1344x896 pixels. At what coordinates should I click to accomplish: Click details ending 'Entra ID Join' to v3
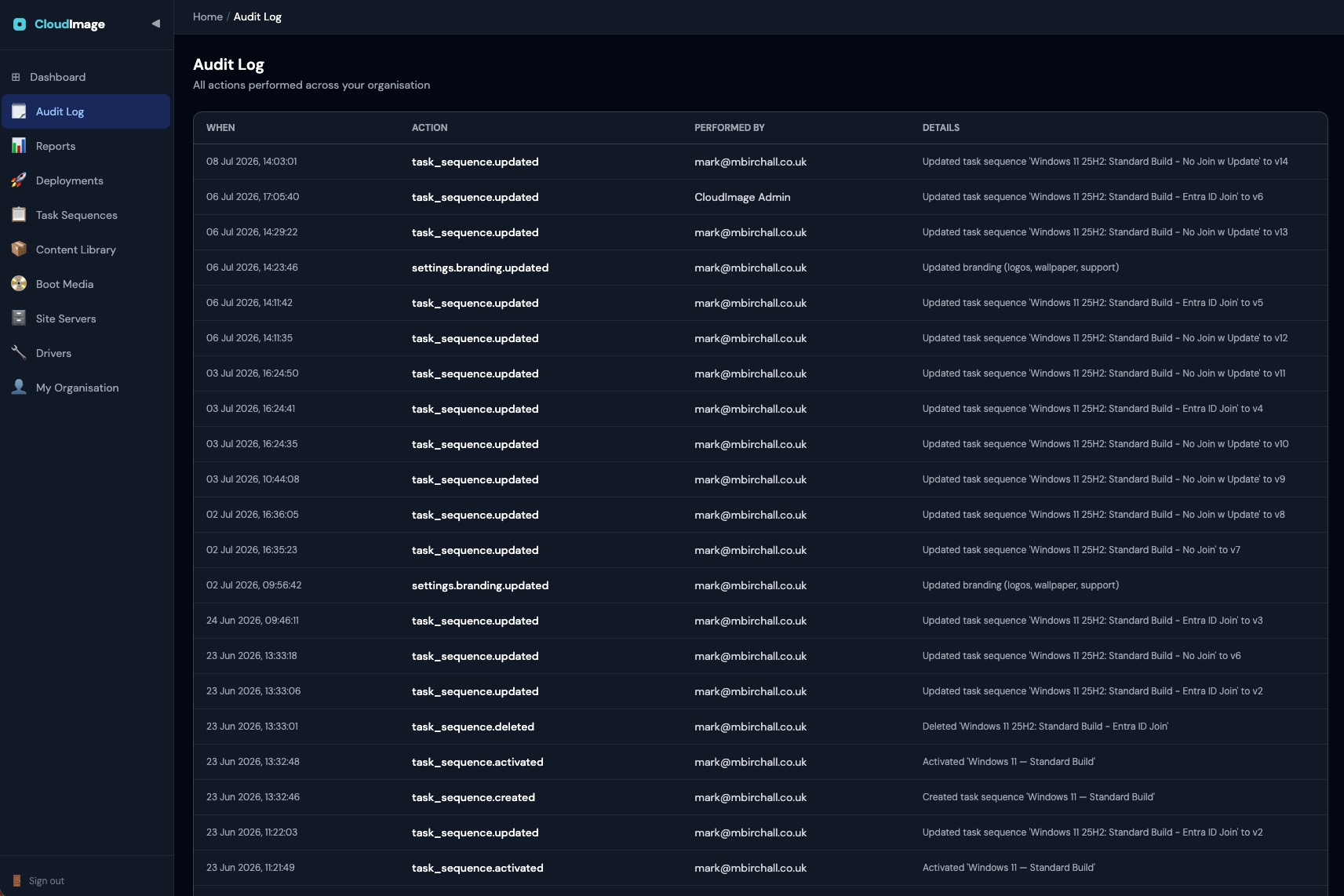[1093, 621]
